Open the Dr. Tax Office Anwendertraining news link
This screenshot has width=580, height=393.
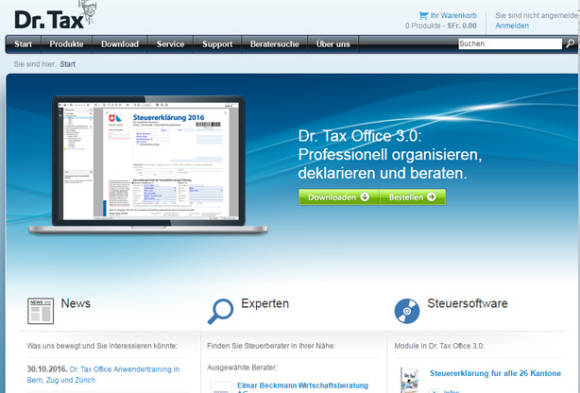click(x=103, y=374)
